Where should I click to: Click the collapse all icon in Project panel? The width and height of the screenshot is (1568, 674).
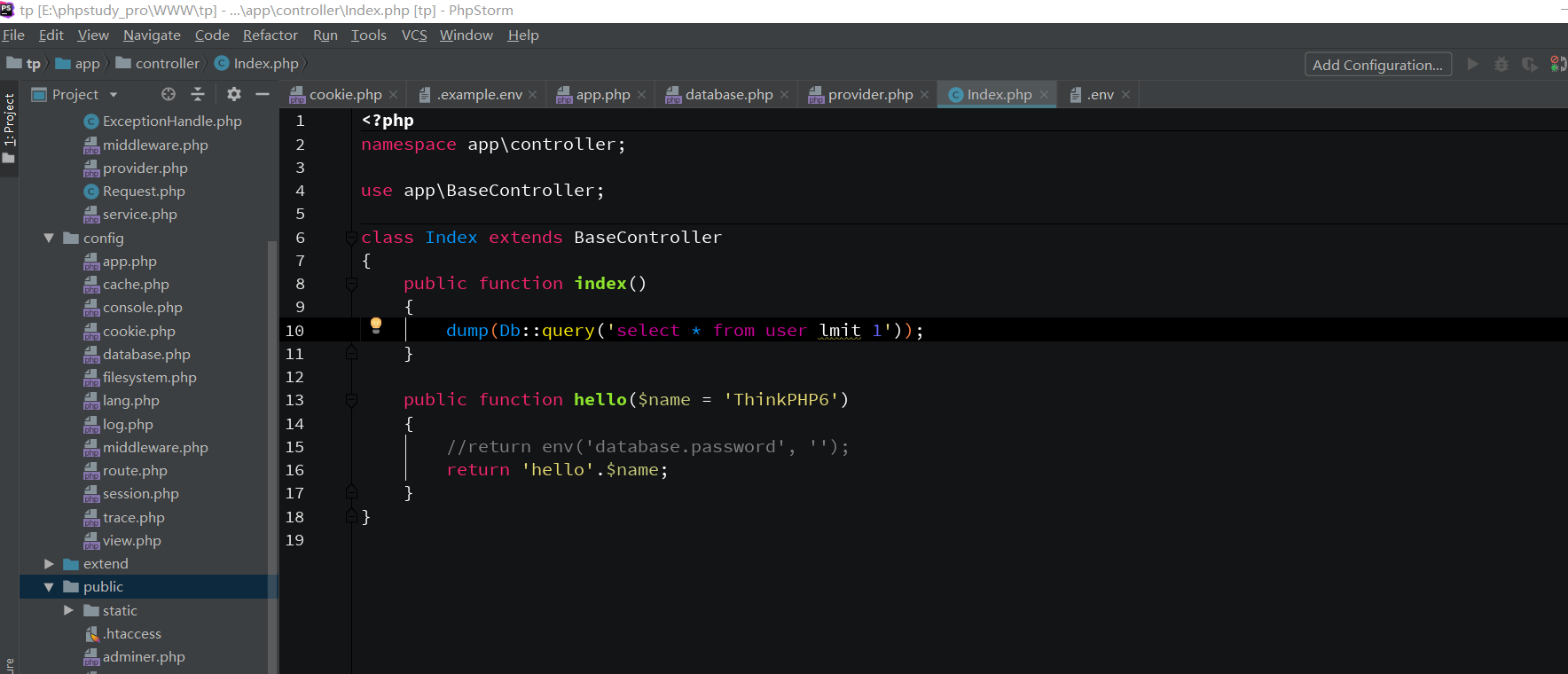click(x=198, y=94)
